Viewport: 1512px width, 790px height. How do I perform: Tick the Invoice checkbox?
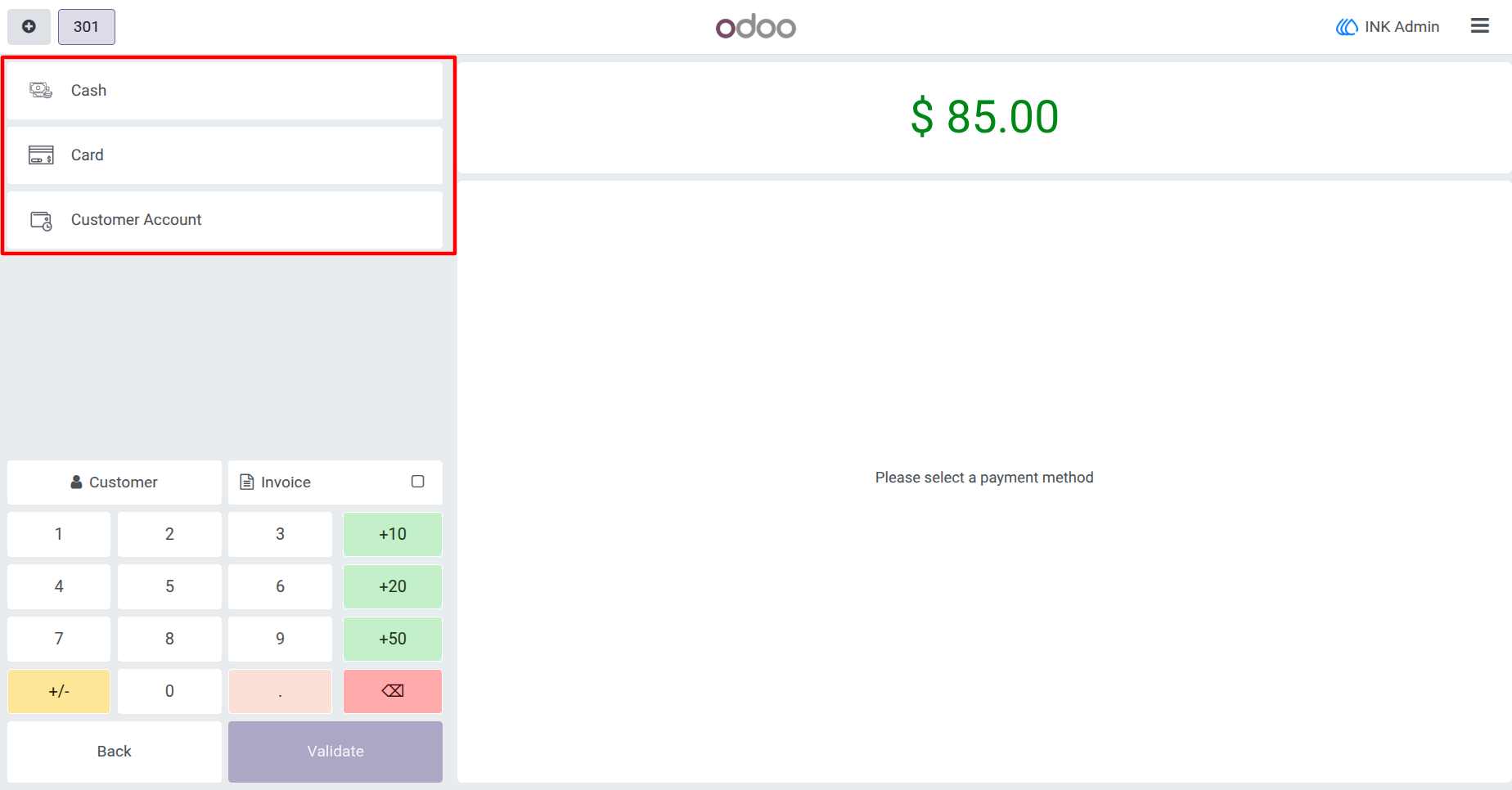tap(417, 482)
